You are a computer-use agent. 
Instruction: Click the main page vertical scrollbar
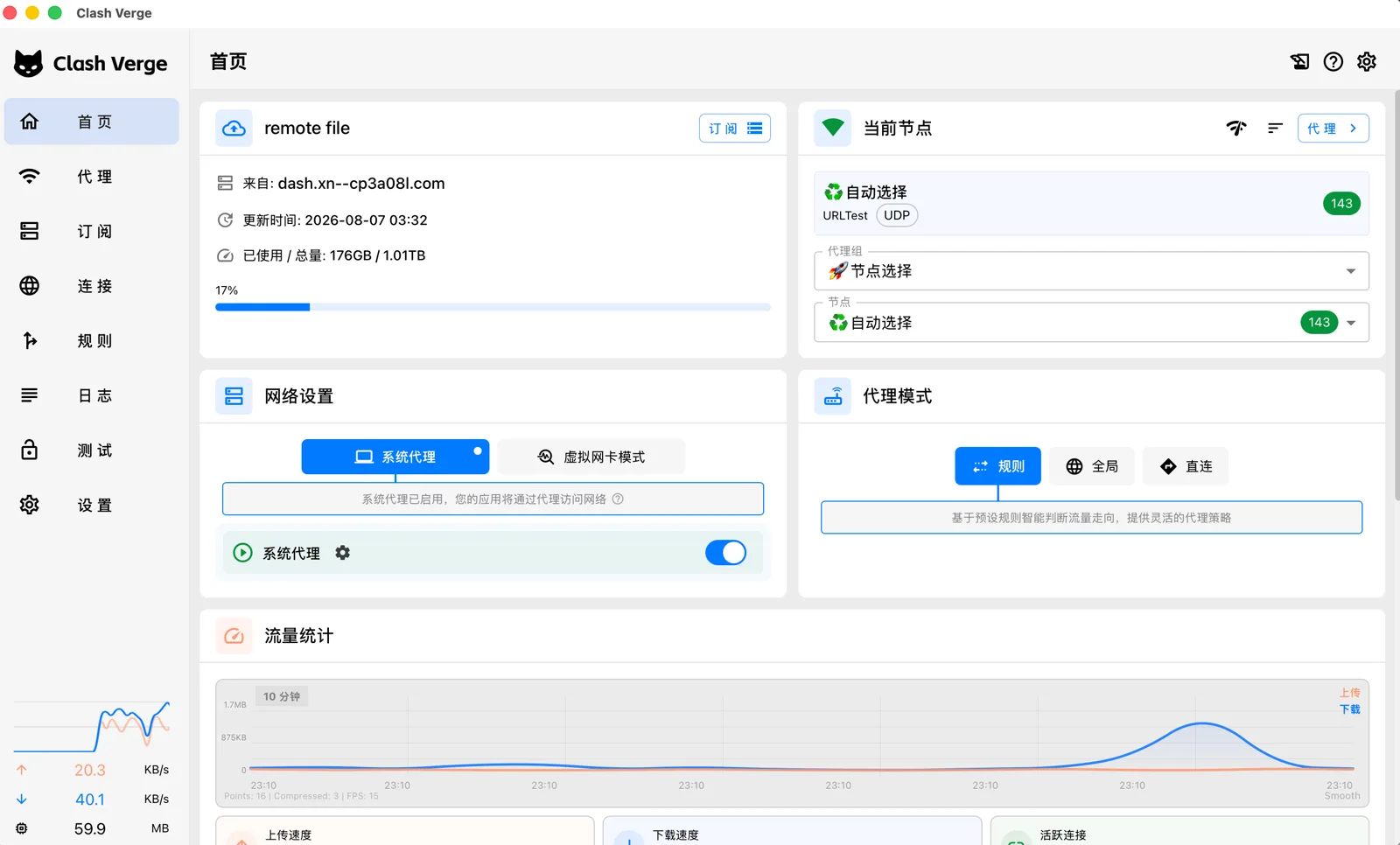1396,297
